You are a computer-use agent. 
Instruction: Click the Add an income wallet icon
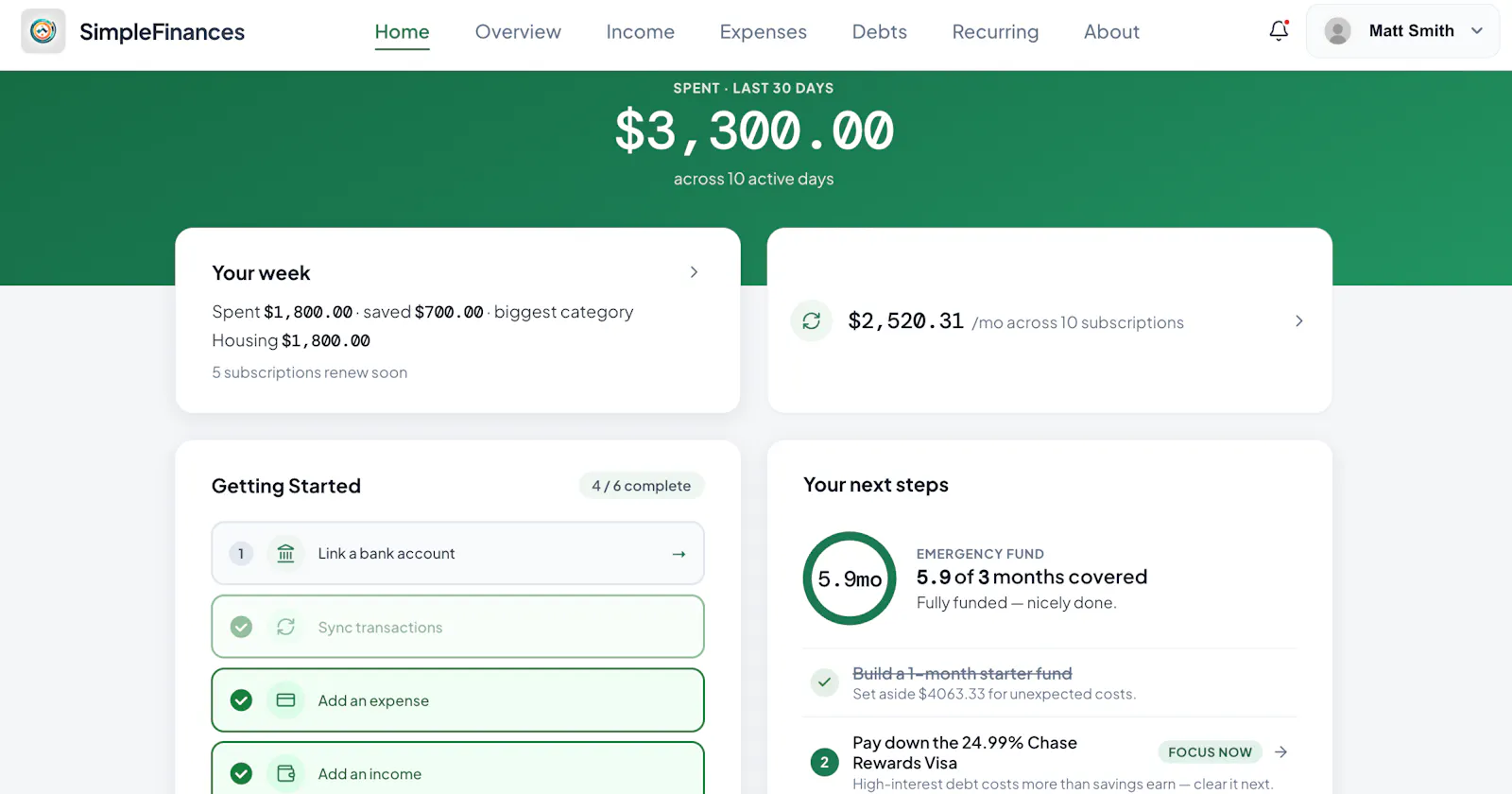(x=285, y=774)
